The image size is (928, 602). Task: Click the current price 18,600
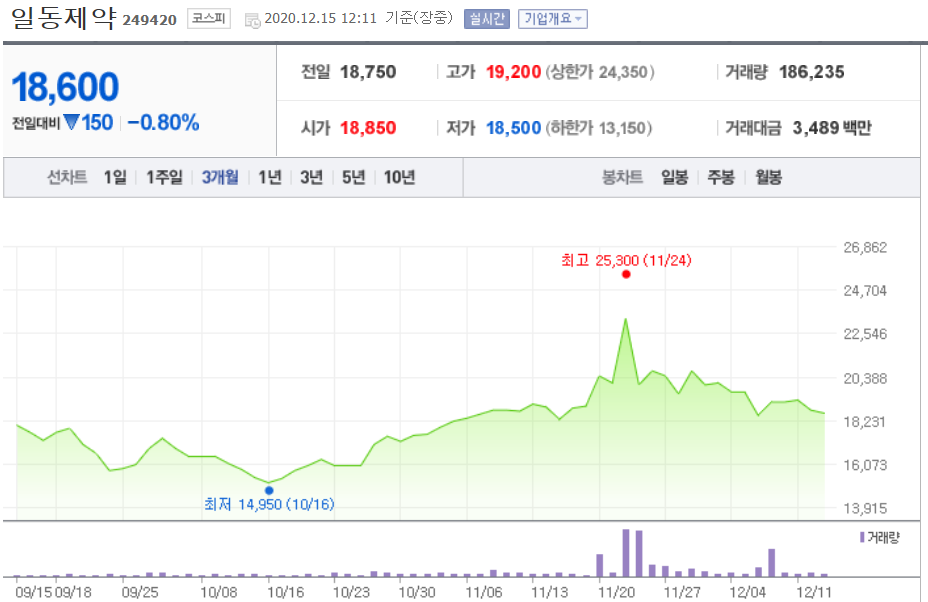click(65, 87)
